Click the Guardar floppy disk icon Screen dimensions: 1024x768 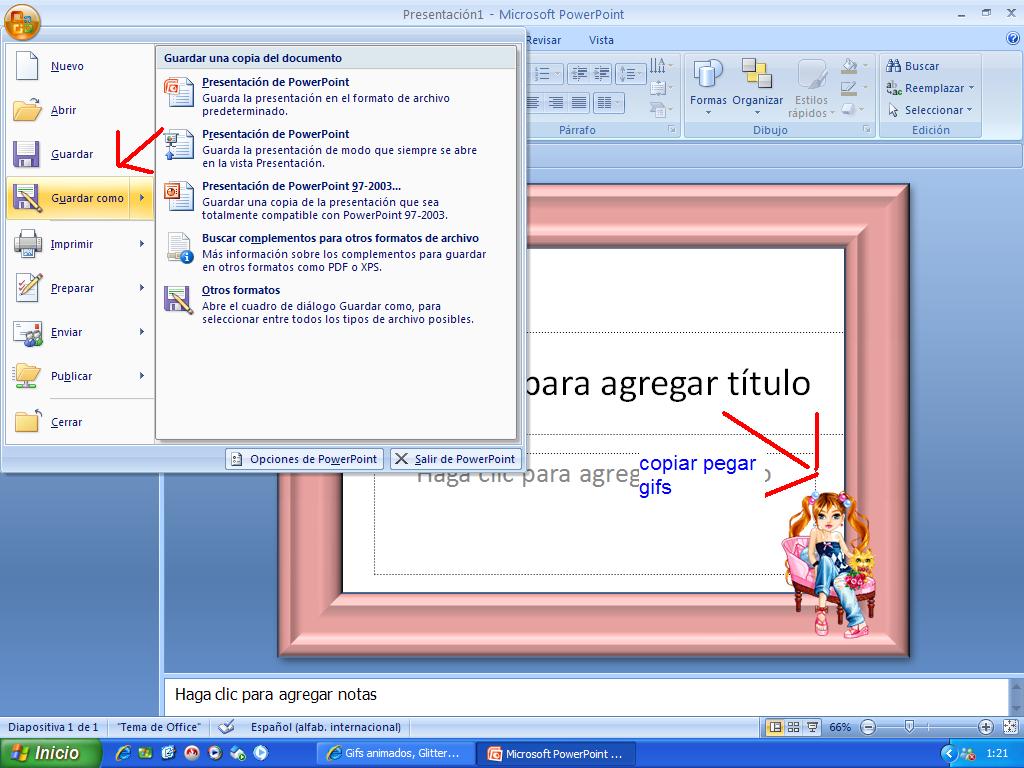26,155
